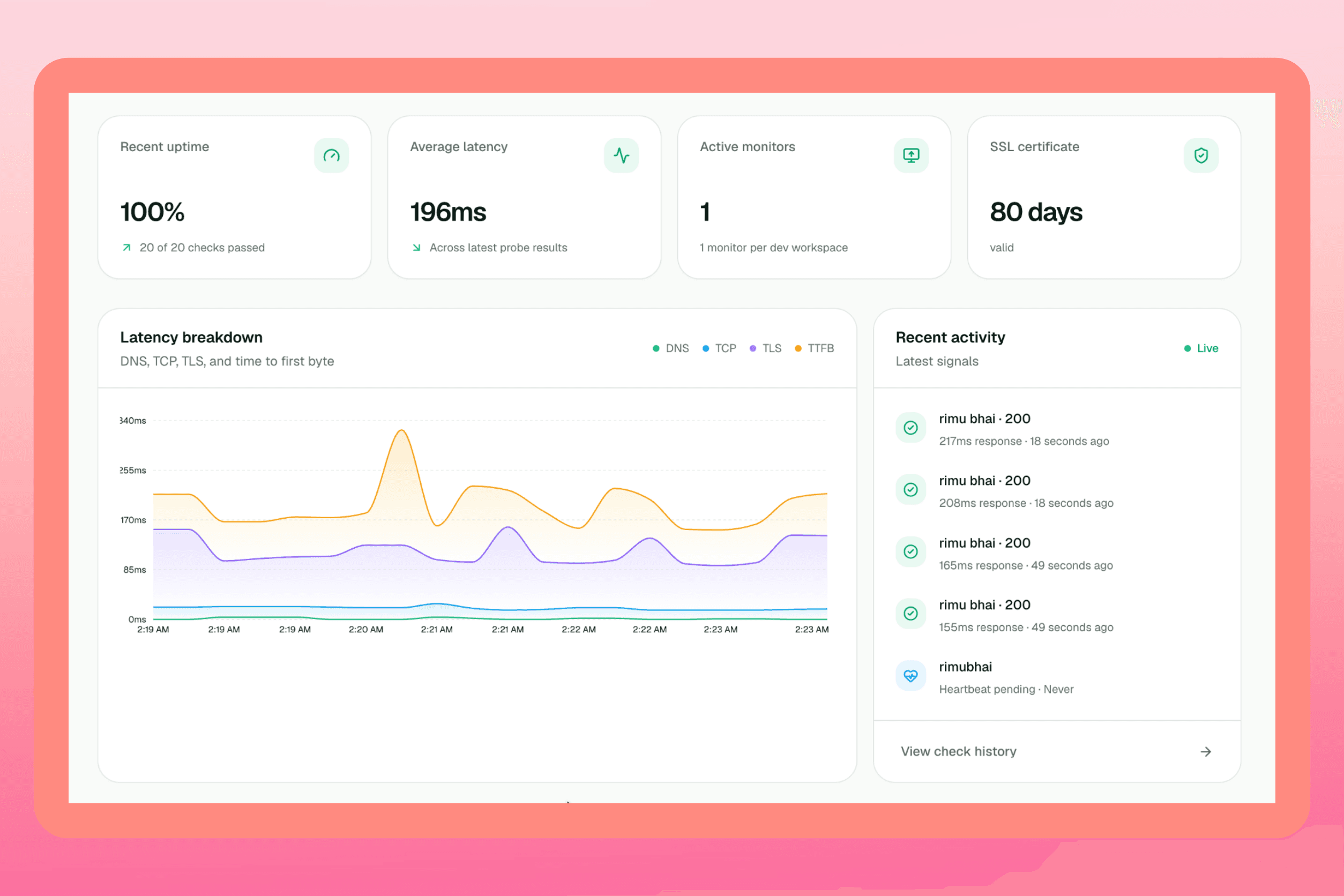The image size is (1344, 896).
Task: Toggle the TLS legend series
Action: pos(766,348)
